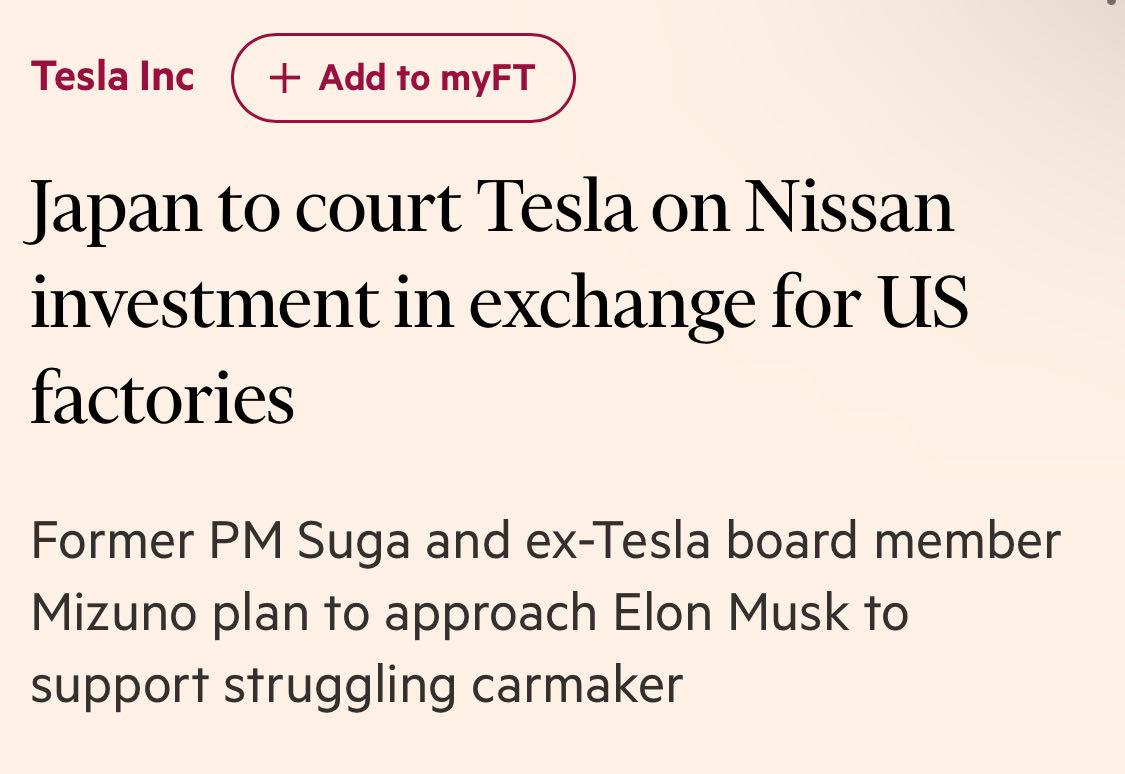
Task: Click the word factories in the headline
Action: [x=162, y=397]
